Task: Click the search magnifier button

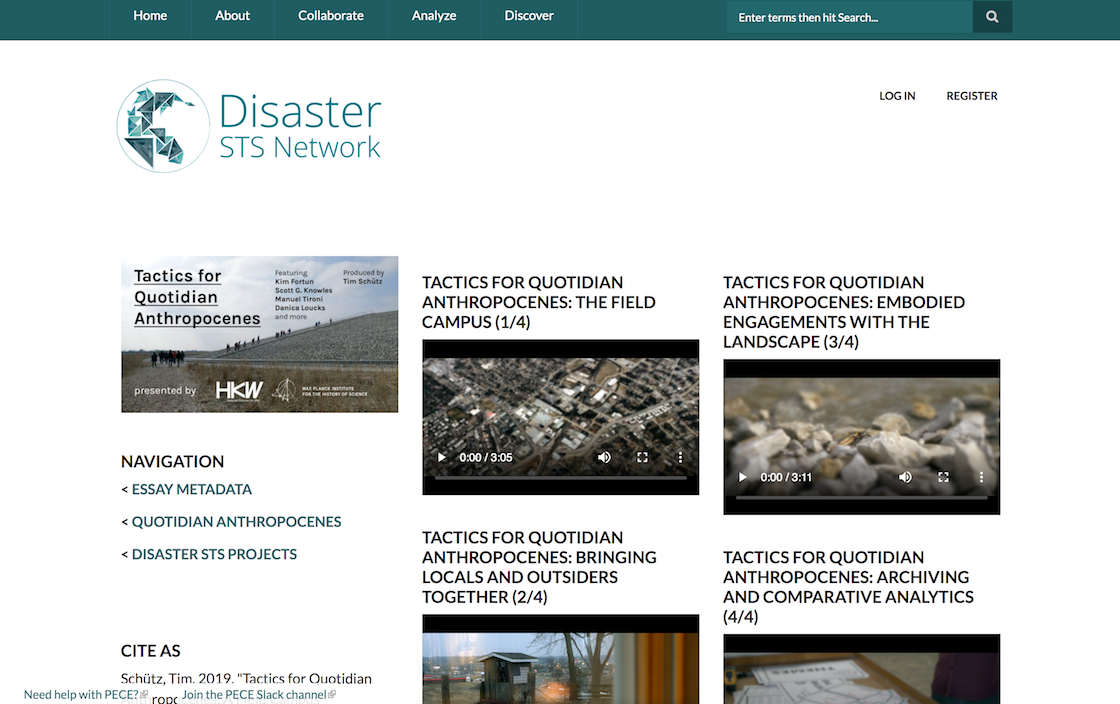Action: click(992, 17)
